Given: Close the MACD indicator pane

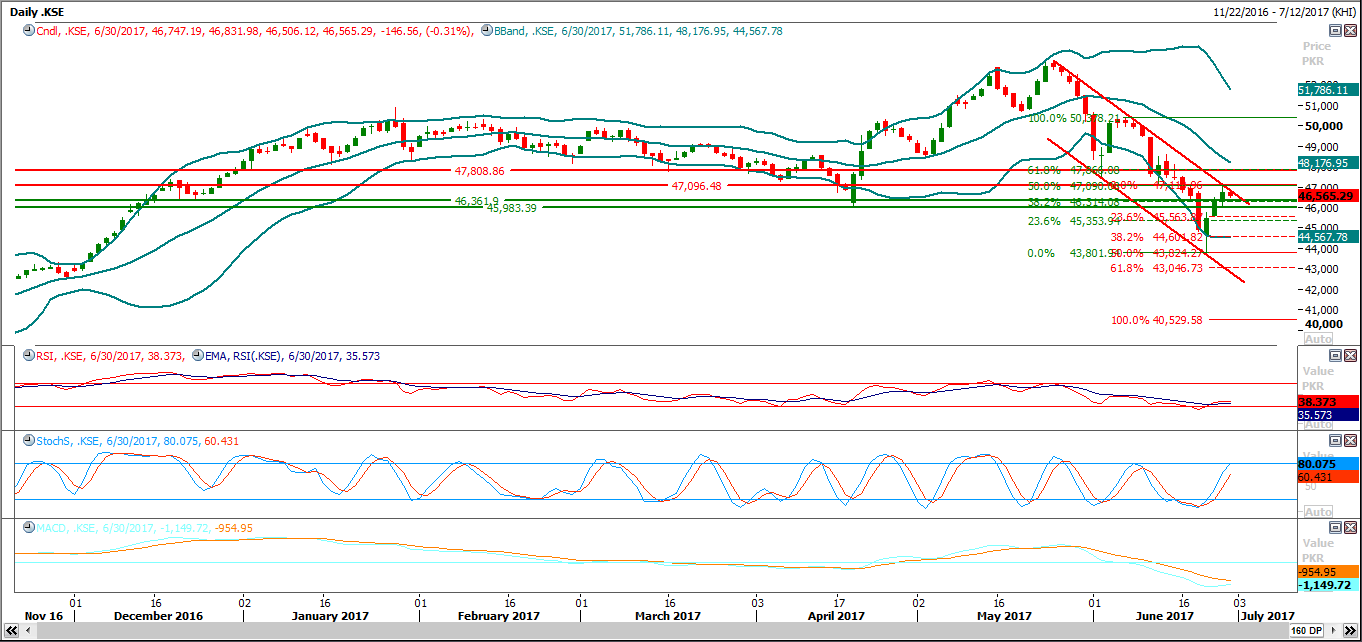Looking at the screenshot, I should point(1350,527).
